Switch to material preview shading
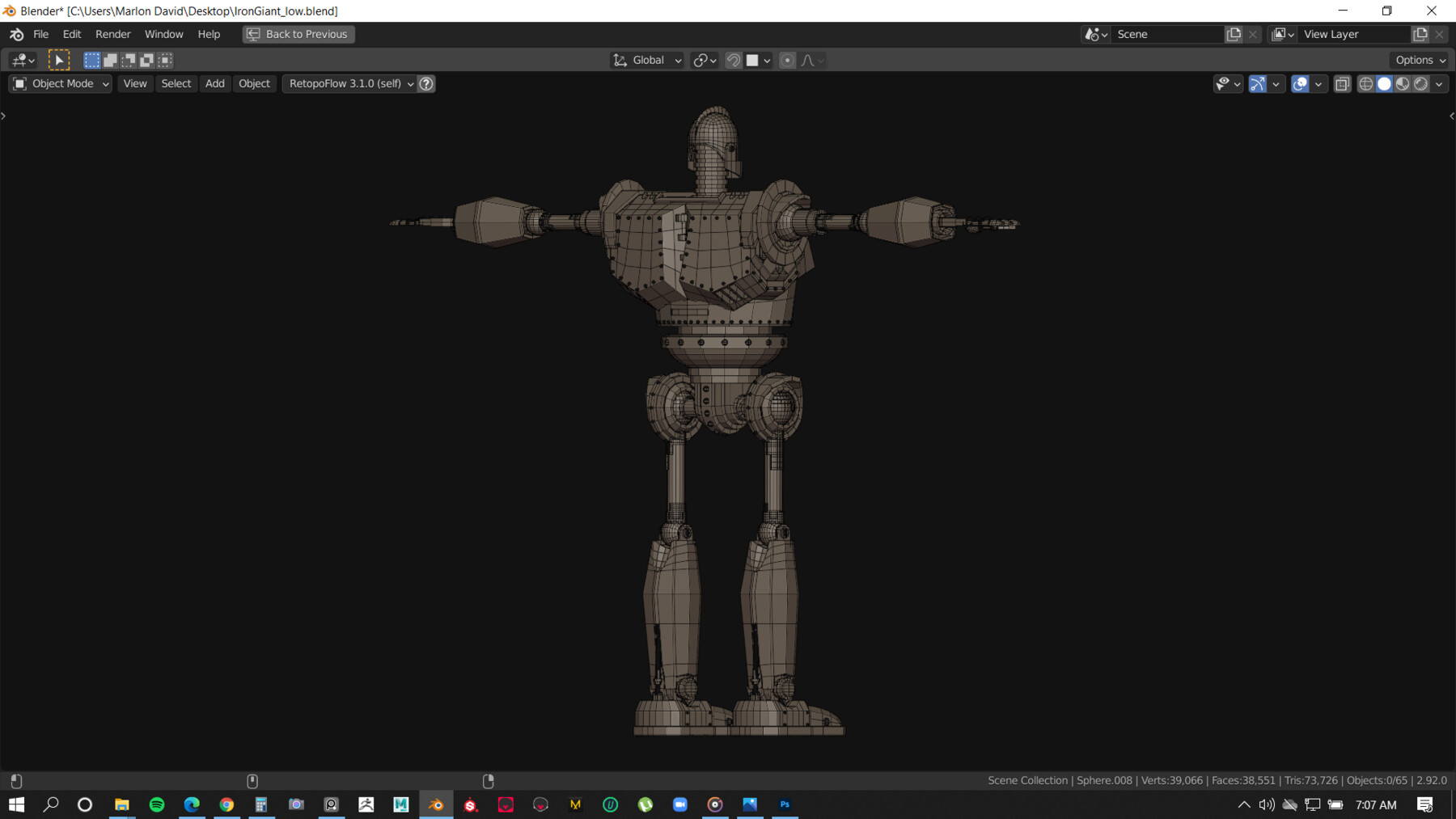1456x819 pixels. pos(1403,83)
